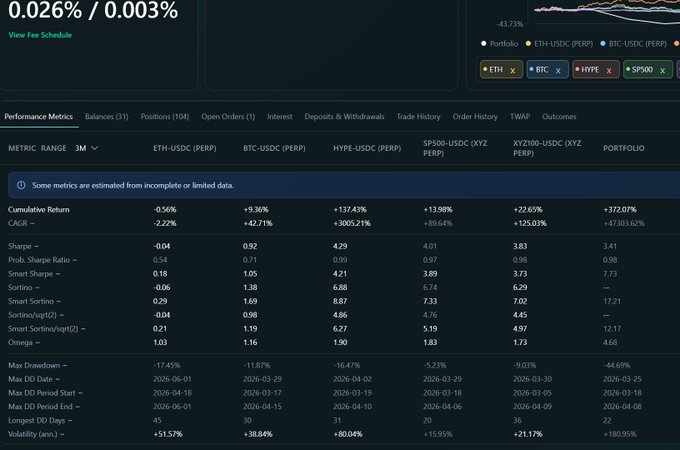Open the Order History tab

(475, 117)
